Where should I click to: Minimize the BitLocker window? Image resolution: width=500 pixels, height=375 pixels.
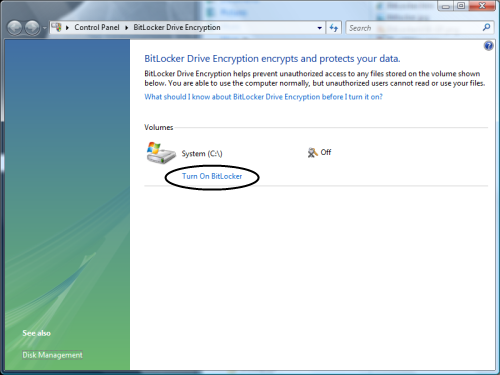point(446,6)
